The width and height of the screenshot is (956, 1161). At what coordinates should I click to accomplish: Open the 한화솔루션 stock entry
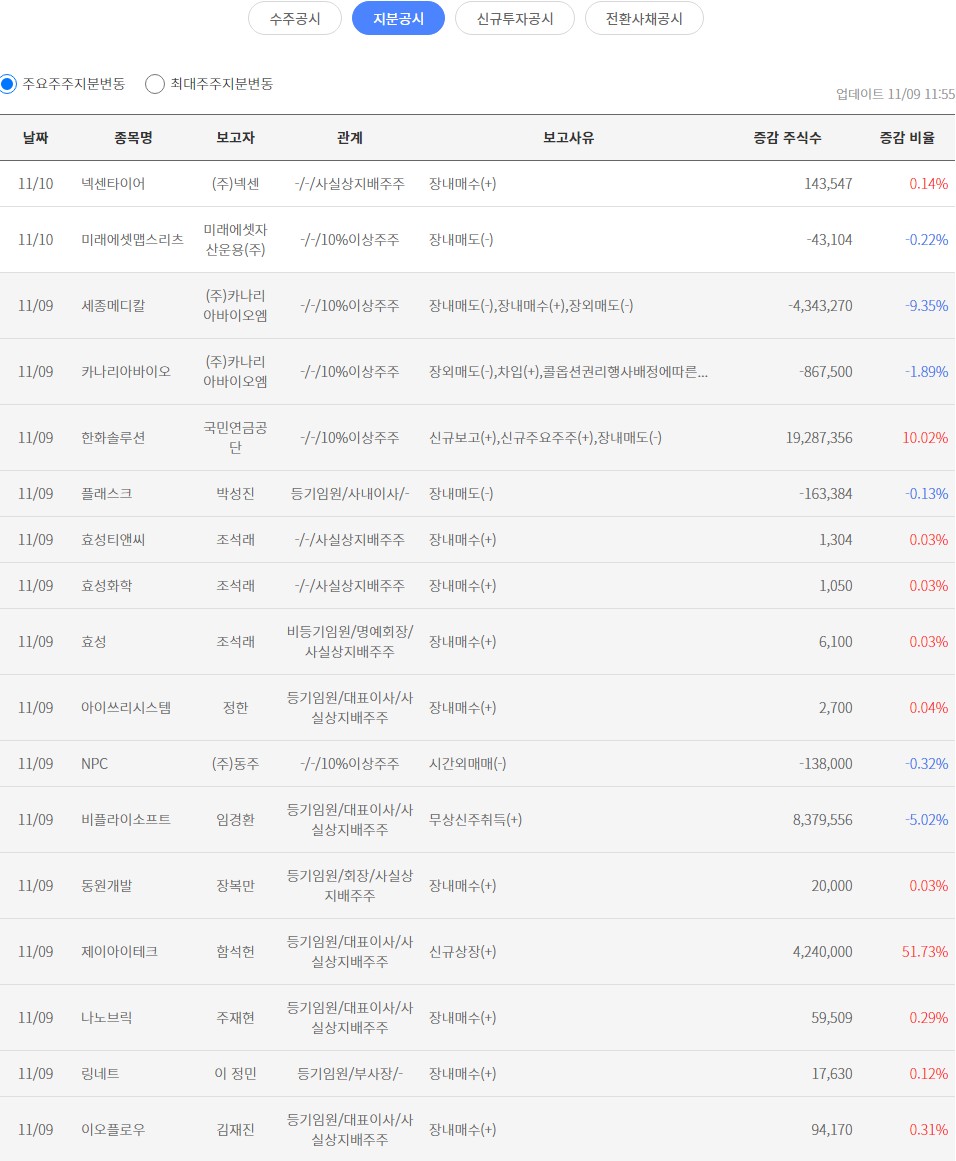[x=113, y=438]
